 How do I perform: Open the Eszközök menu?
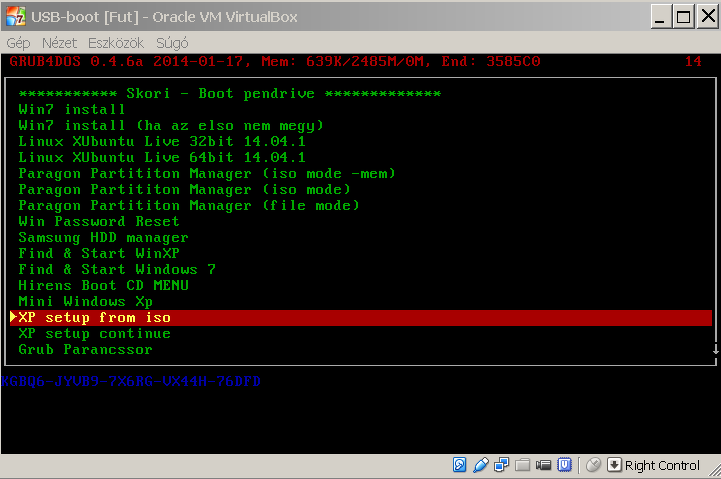pyautogui.click(x=116, y=43)
